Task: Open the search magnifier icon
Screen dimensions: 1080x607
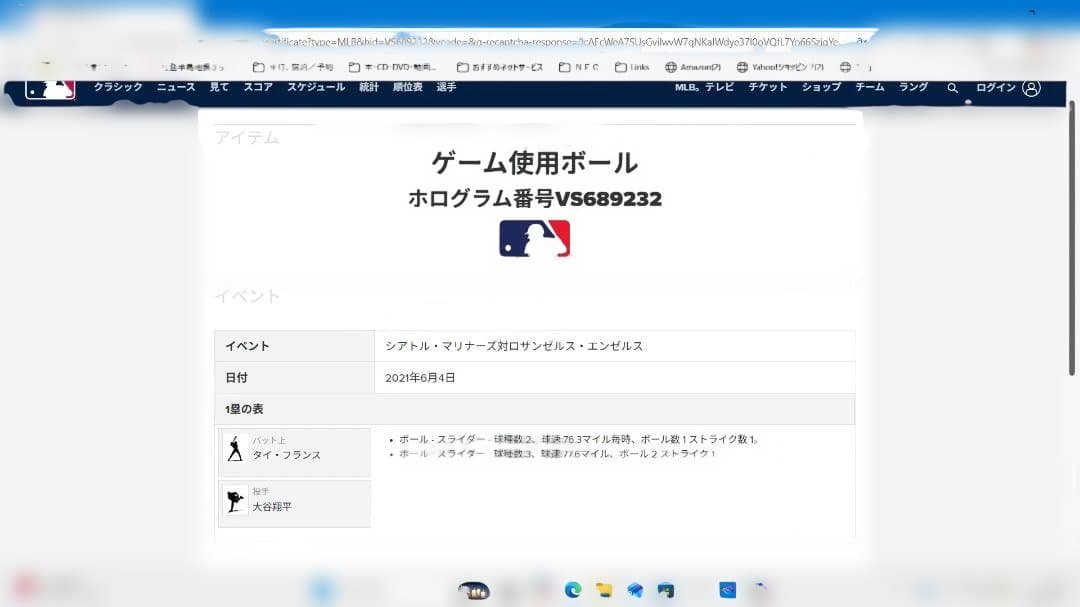Action: tap(953, 88)
